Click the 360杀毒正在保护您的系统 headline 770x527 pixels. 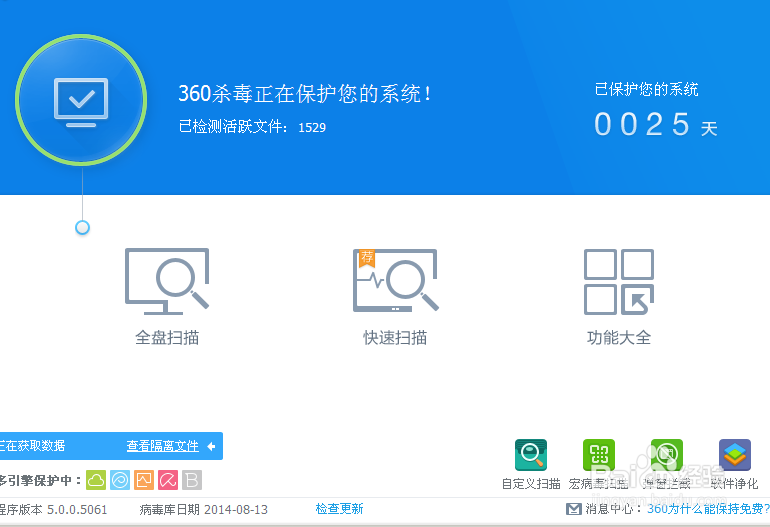click(x=305, y=93)
